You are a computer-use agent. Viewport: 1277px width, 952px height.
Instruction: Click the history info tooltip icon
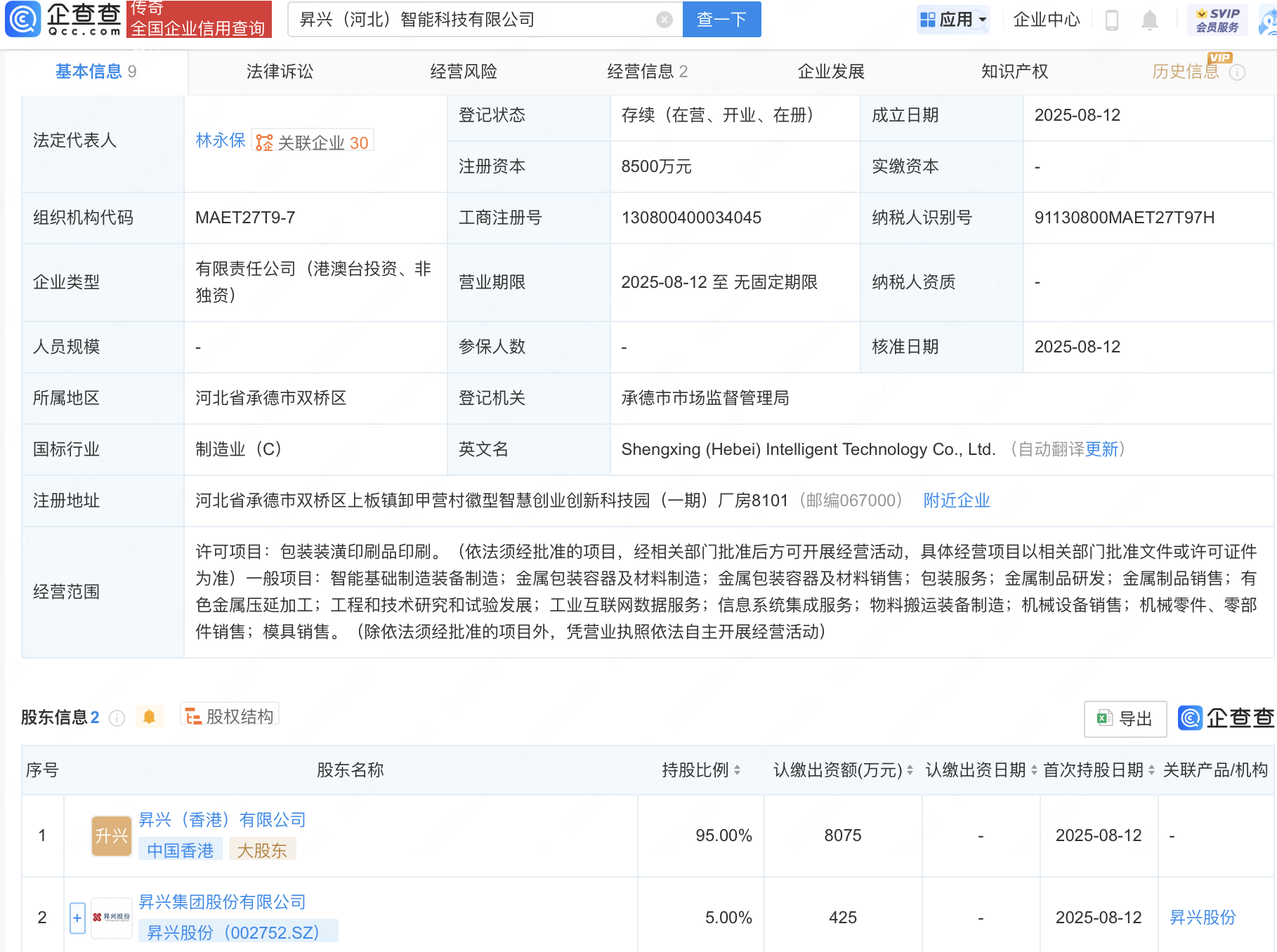[x=1238, y=72]
